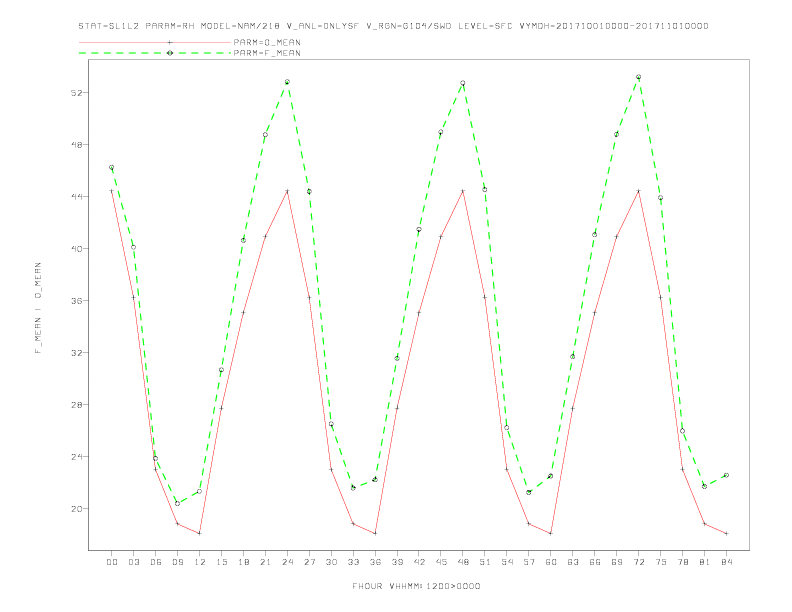Click the green dashed F_MEAN legend line sample

click(x=155, y=53)
